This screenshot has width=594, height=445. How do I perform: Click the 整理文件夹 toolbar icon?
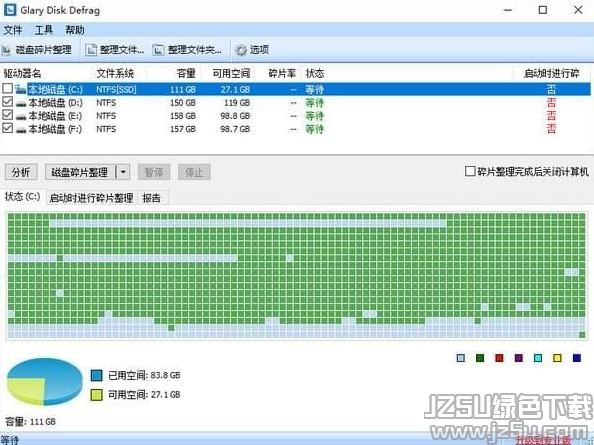click(x=158, y=50)
